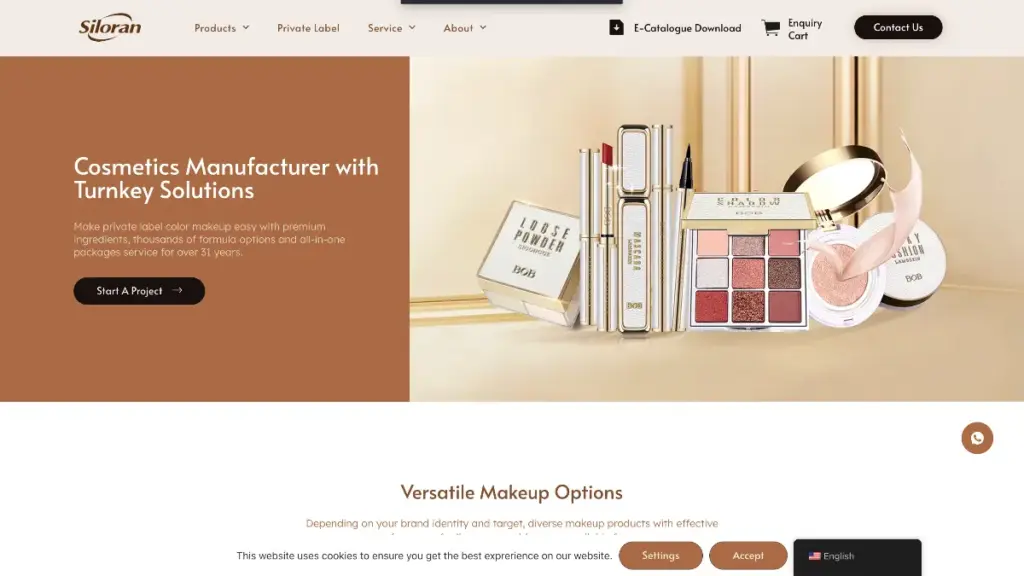Open cookie Settings
The height and width of the screenshot is (576, 1024).
pyautogui.click(x=660, y=556)
